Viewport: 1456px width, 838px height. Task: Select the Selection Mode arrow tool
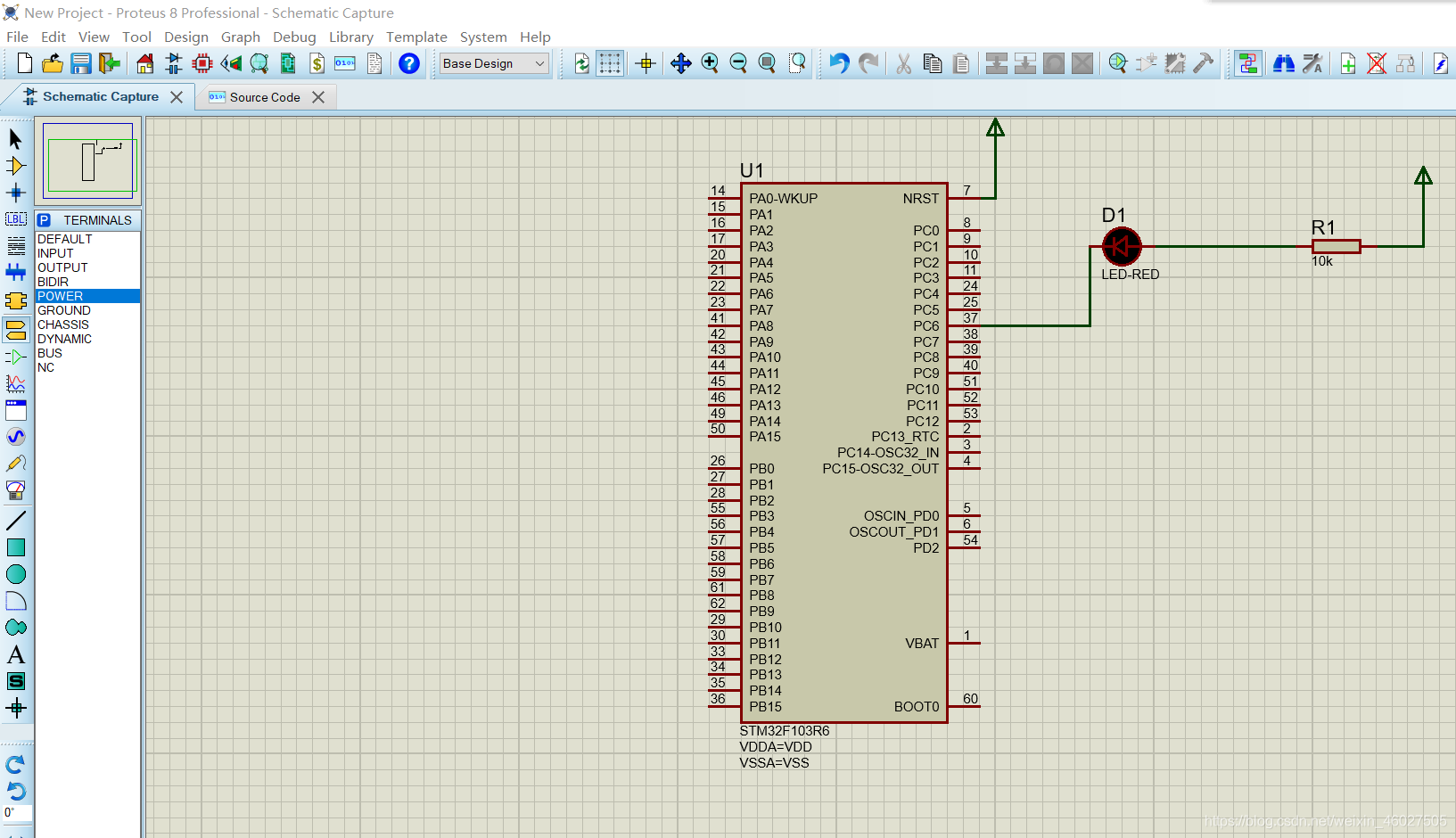pos(16,139)
